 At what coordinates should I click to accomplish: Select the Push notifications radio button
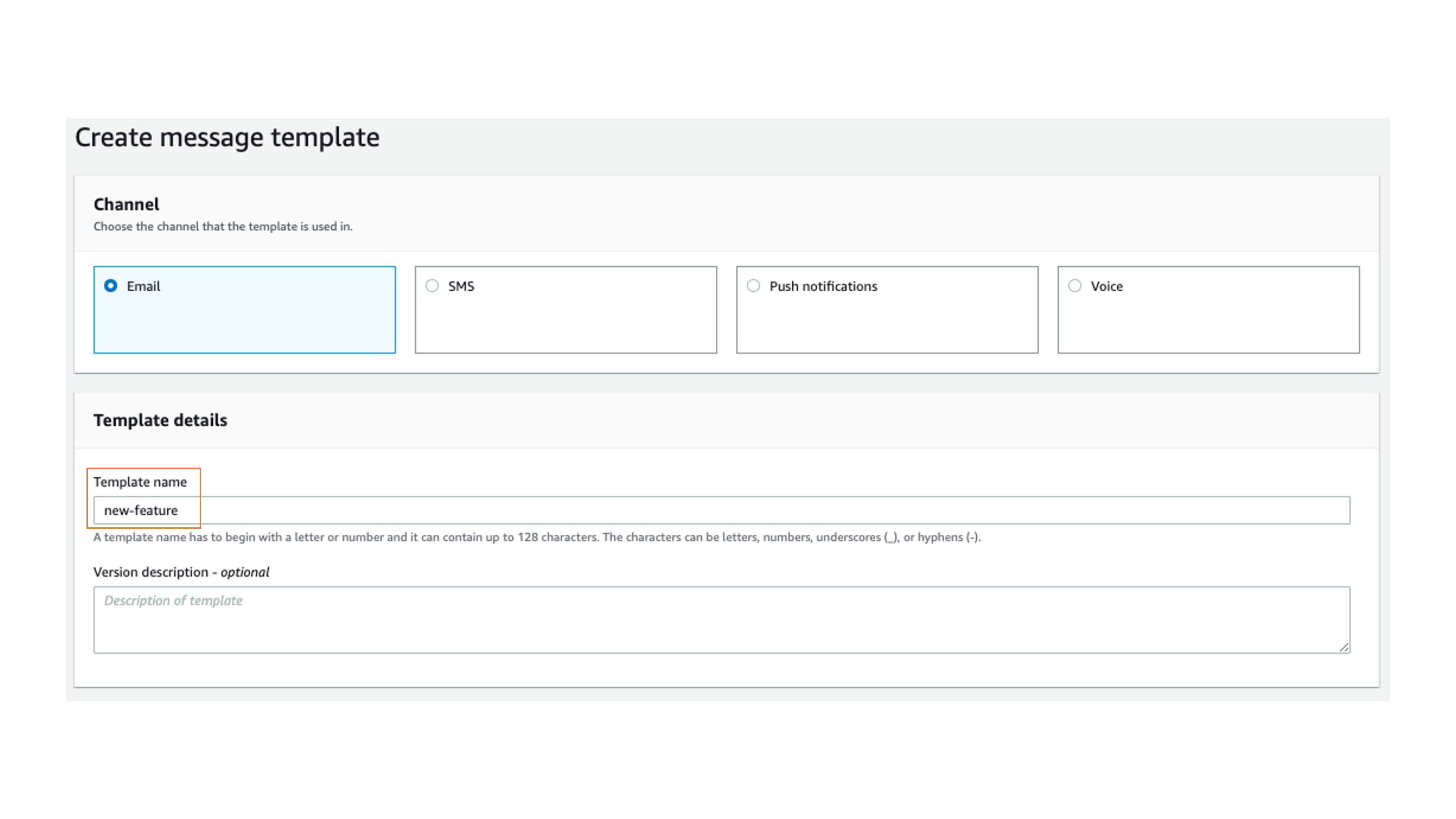coord(753,286)
